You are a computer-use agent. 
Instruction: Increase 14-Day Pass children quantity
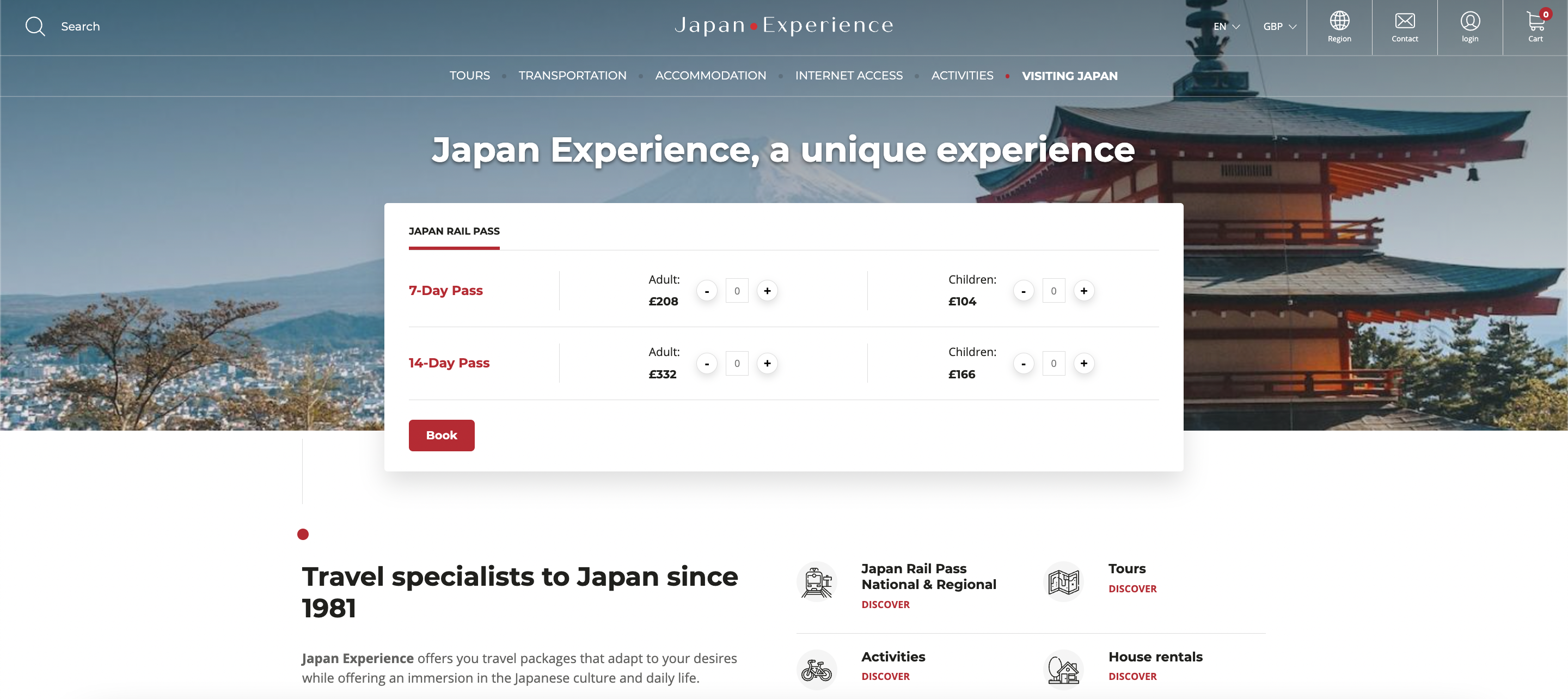(x=1083, y=364)
